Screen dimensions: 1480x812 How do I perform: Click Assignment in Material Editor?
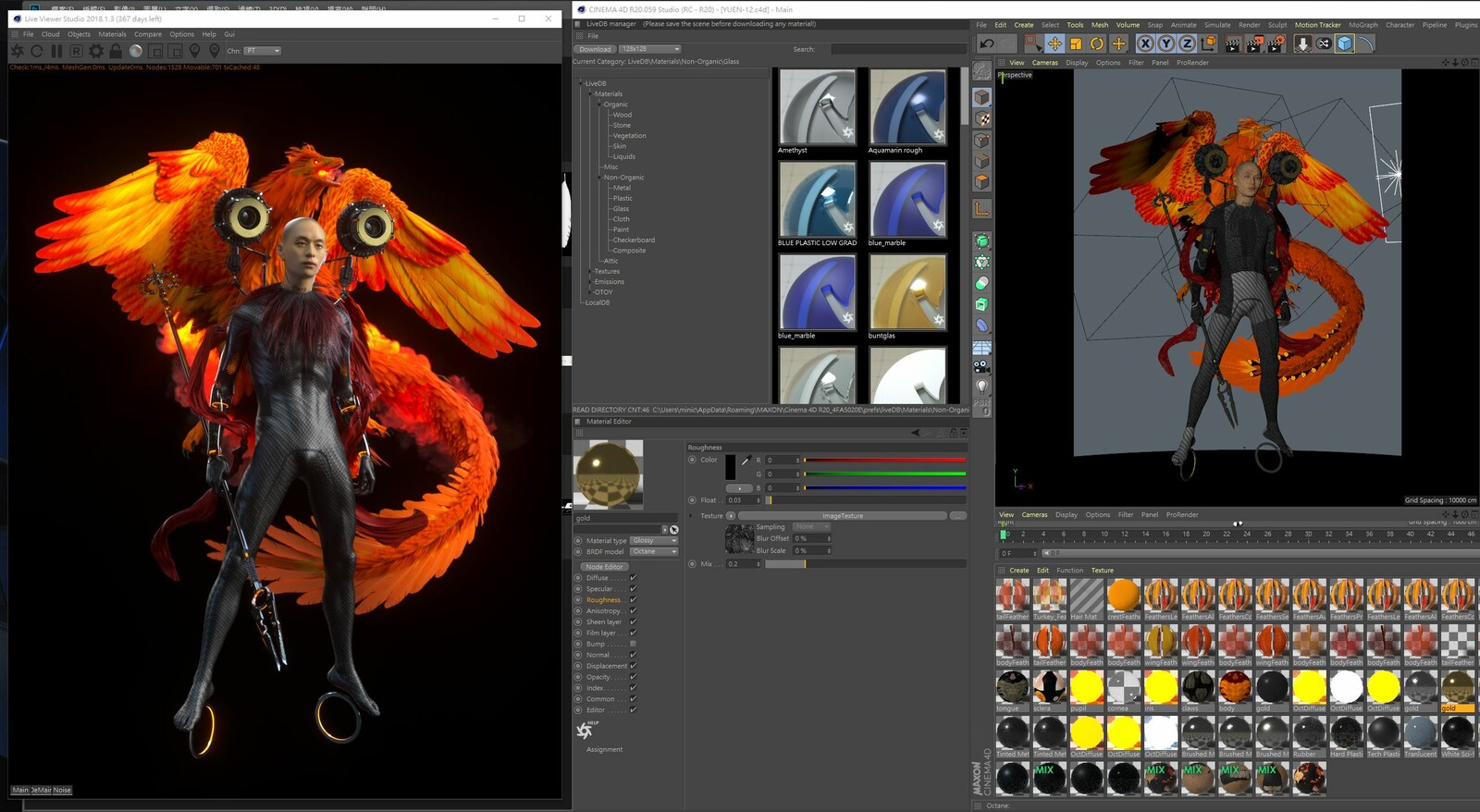(x=604, y=750)
